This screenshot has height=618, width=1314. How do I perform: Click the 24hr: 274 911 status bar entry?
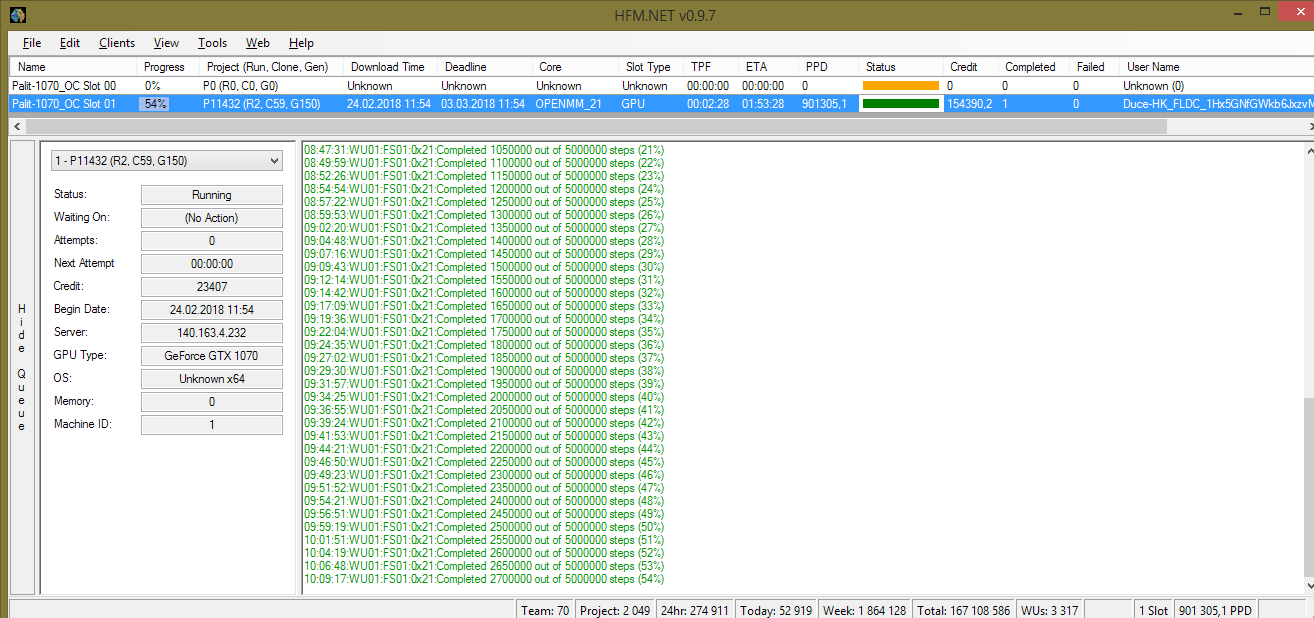[x=696, y=610]
